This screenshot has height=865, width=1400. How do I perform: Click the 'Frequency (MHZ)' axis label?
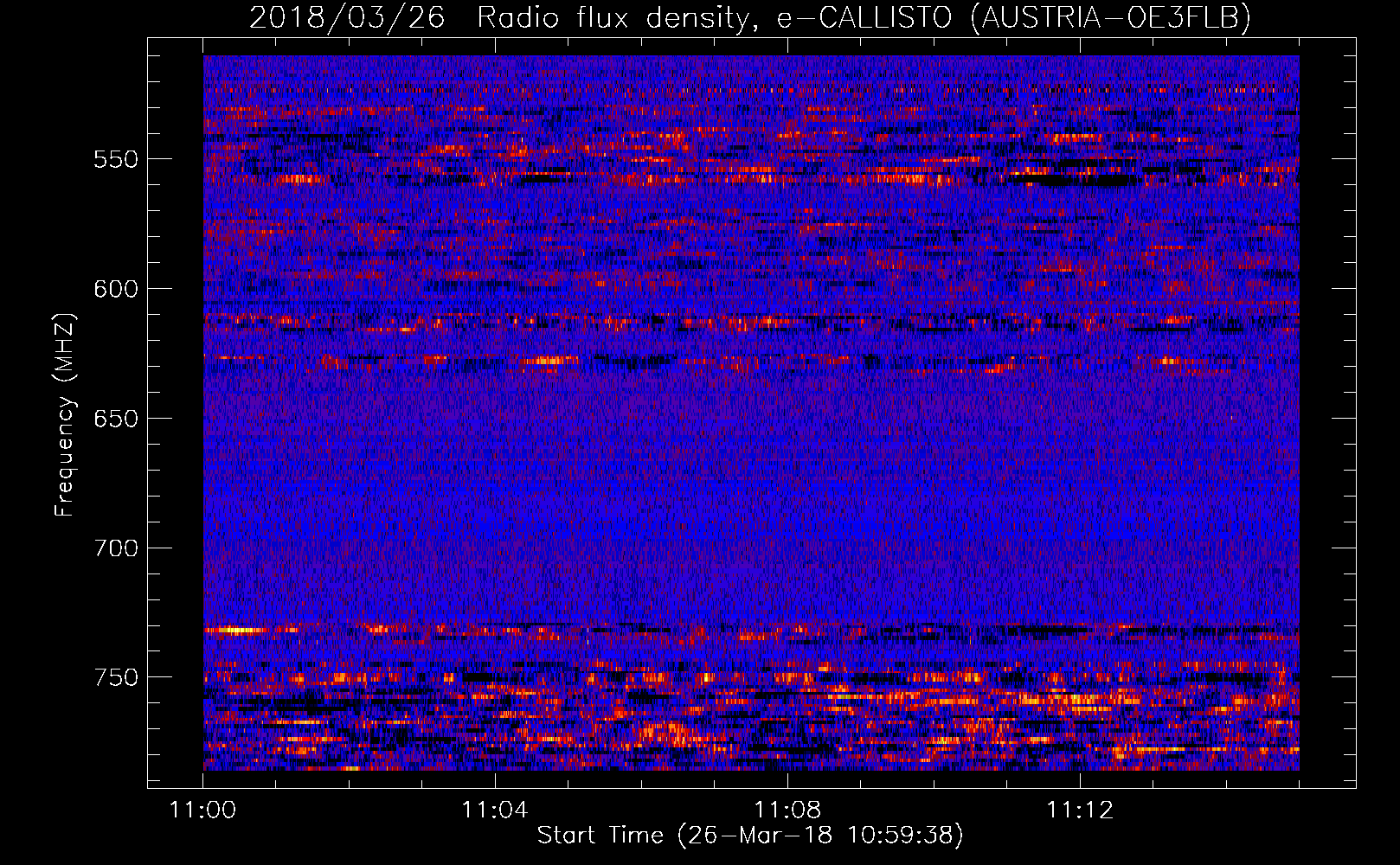(x=64, y=415)
